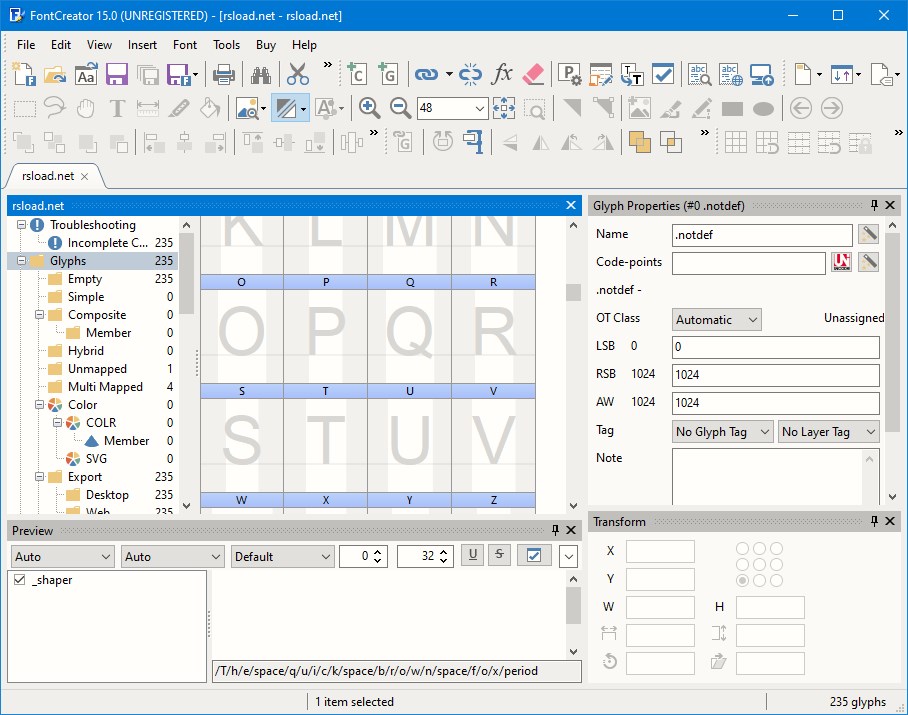Click the pink eraser toolbar icon
Image resolution: width=908 pixels, height=715 pixels.
click(534, 74)
